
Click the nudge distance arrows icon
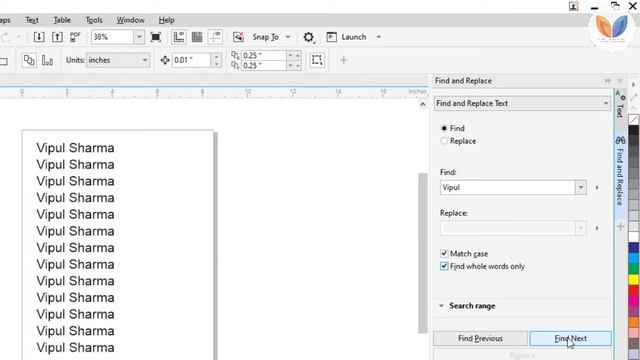click(165, 60)
